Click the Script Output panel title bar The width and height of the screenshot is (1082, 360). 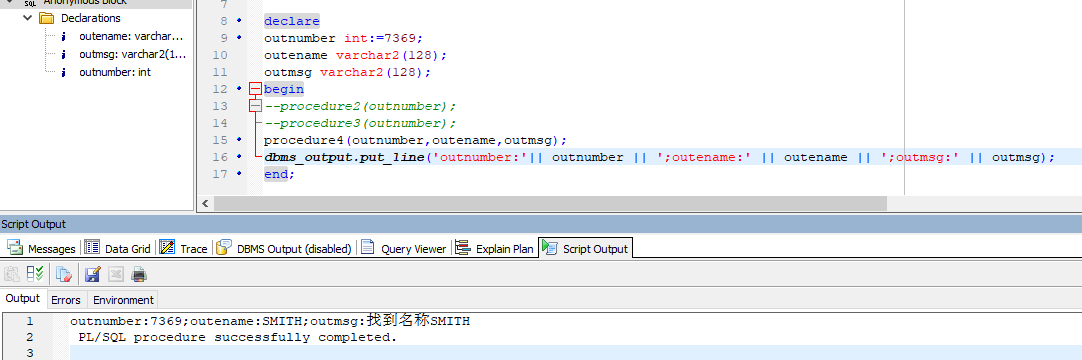(541, 223)
